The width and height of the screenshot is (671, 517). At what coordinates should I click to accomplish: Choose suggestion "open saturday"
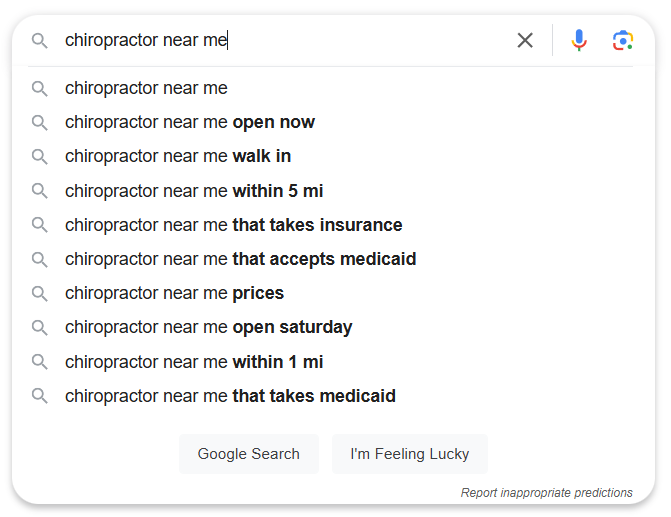(x=330, y=328)
